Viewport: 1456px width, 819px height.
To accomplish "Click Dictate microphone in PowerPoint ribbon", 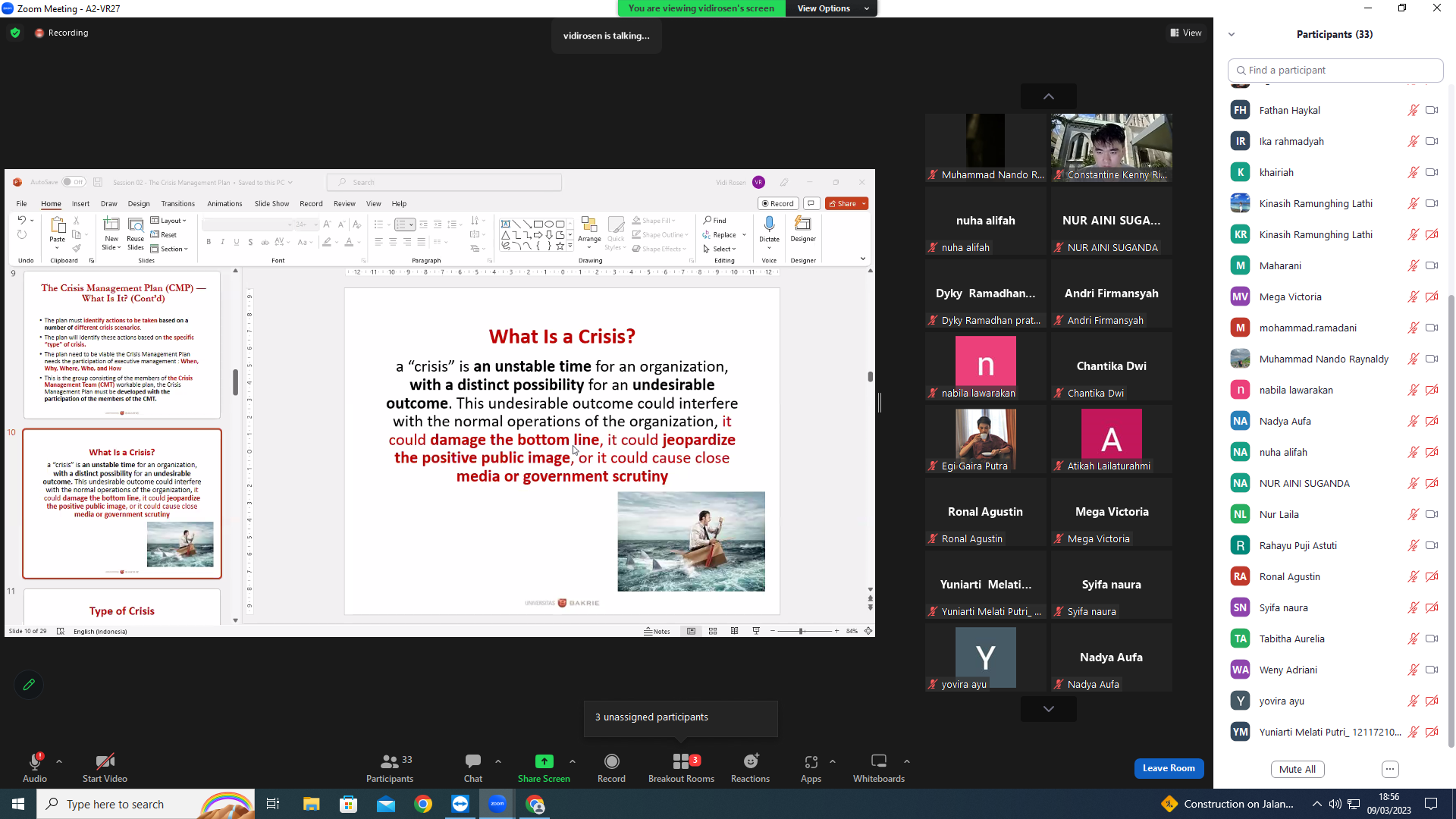I will 769,229.
